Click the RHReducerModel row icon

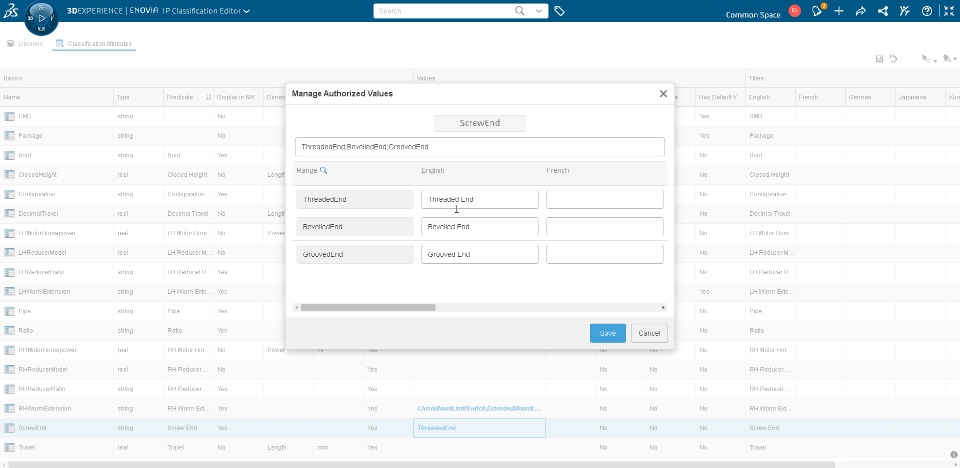(9, 369)
